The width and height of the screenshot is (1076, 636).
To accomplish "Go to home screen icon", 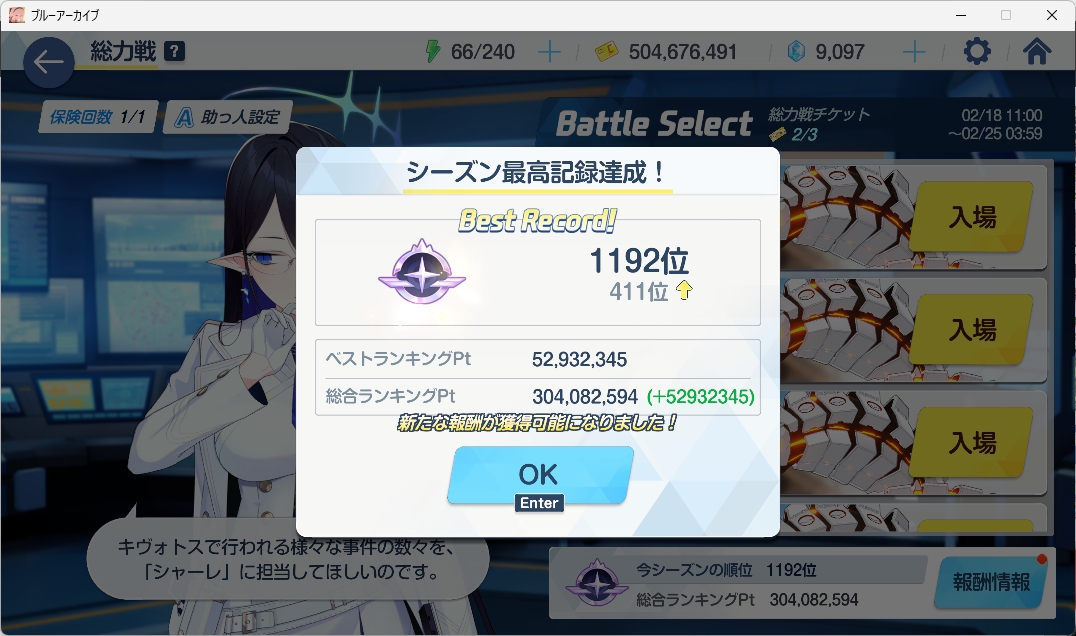I will (1037, 51).
